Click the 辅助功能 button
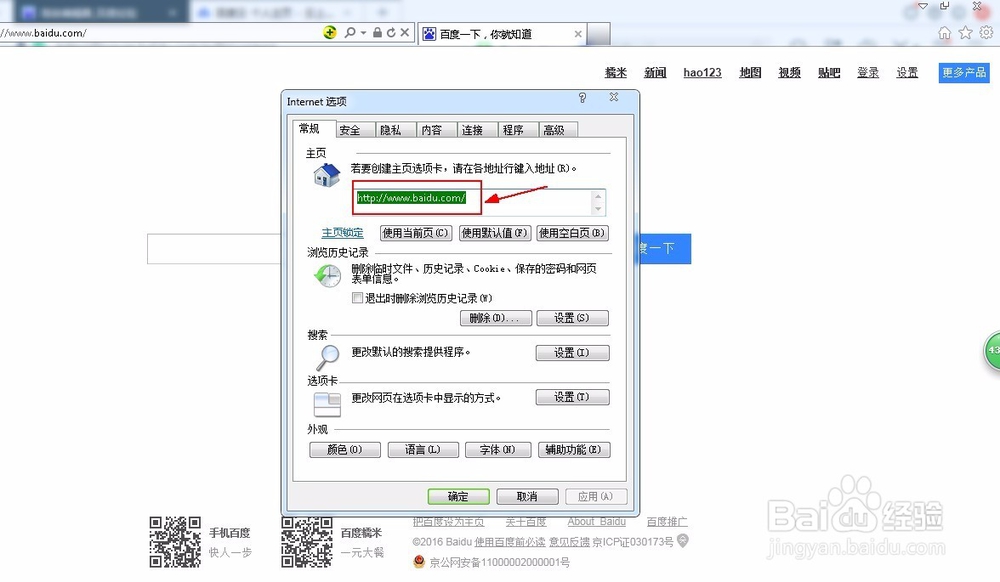The image size is (1000, 582). point(573,450)
